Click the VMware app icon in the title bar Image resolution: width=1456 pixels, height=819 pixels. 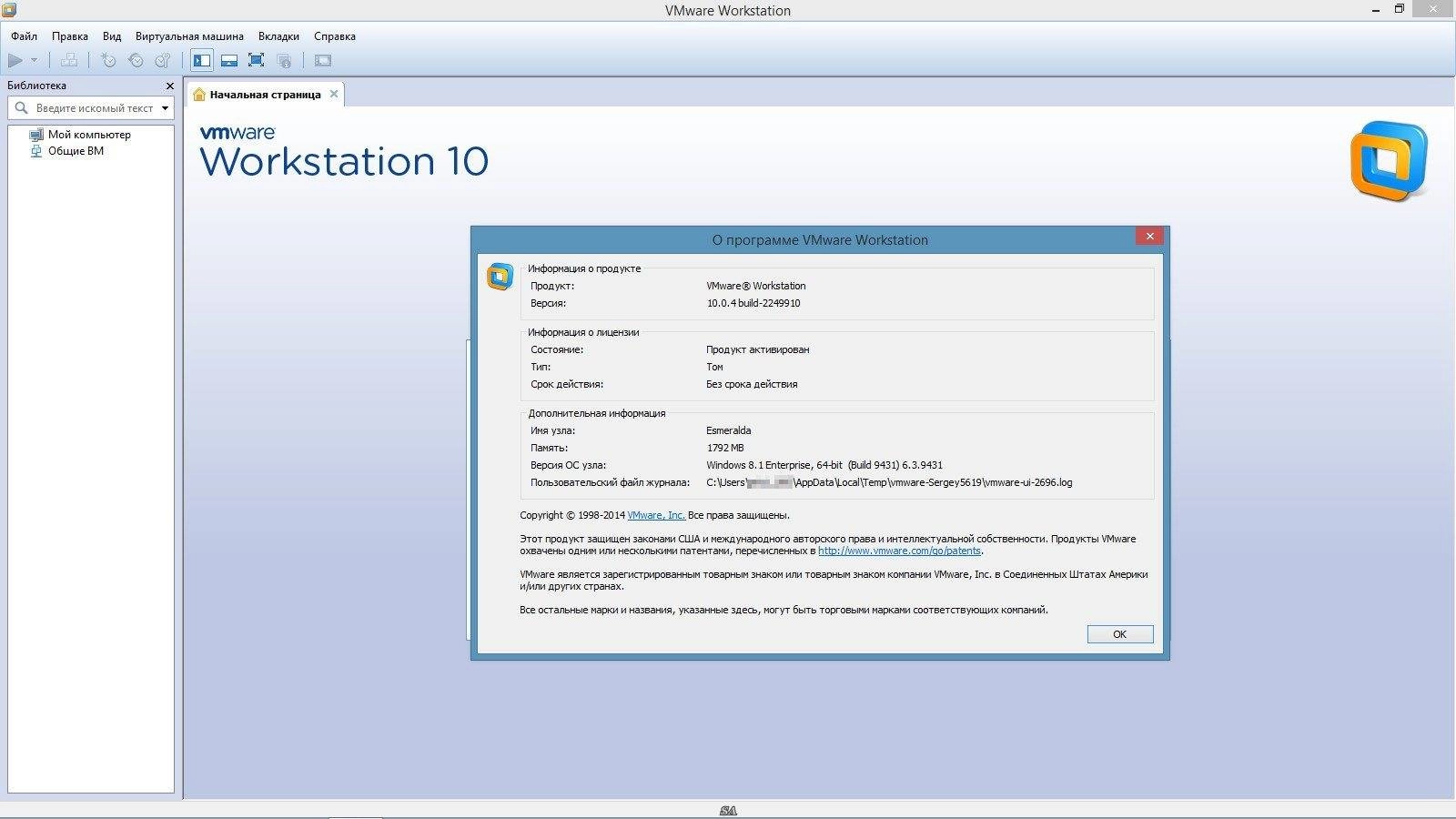[9, 10]
